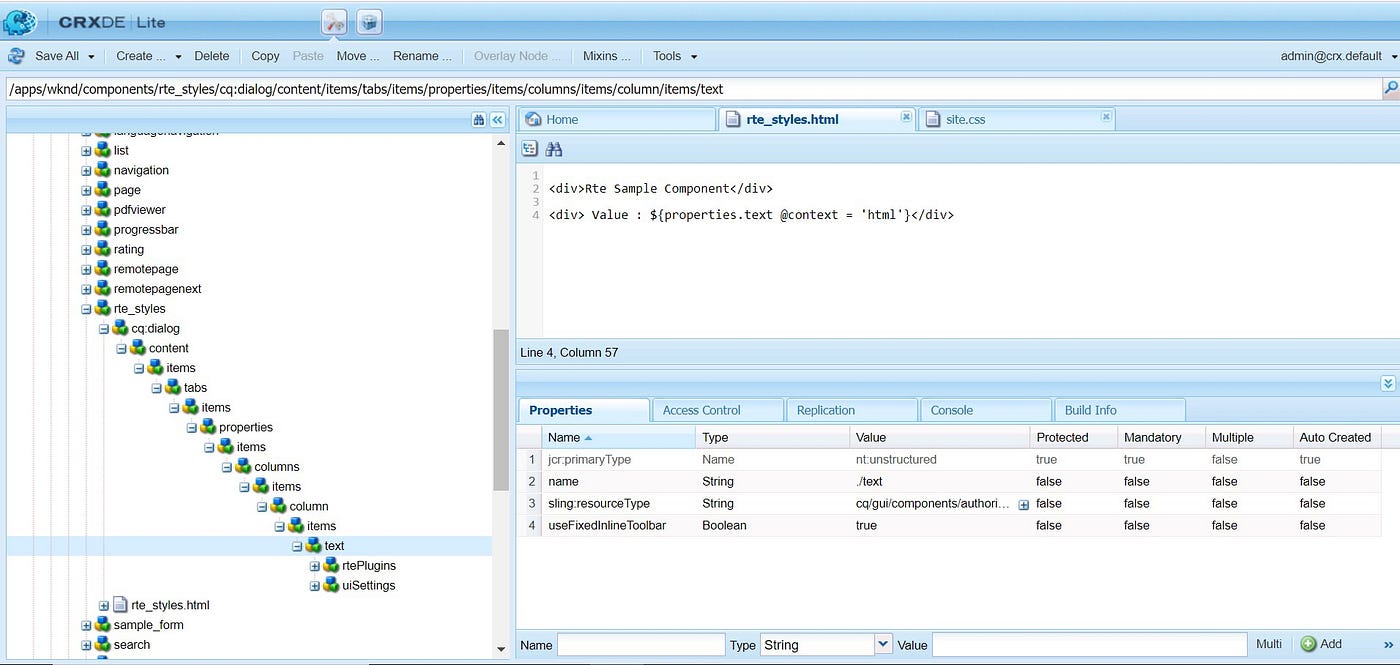Viewport: 1400px width, 665px height.
Task: Click the rtePlugins node icon
Action: [x=331, y=566]
